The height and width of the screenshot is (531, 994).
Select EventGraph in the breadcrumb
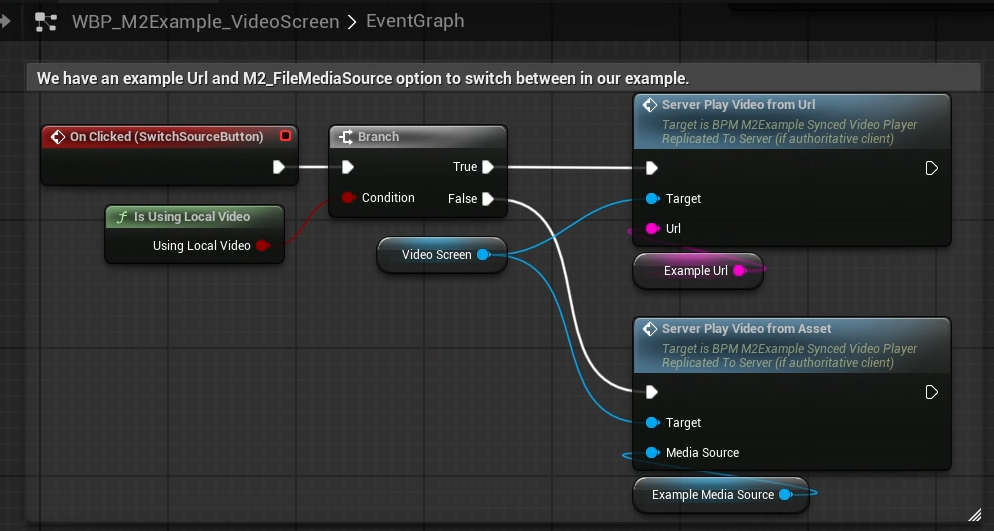point(415,21)
